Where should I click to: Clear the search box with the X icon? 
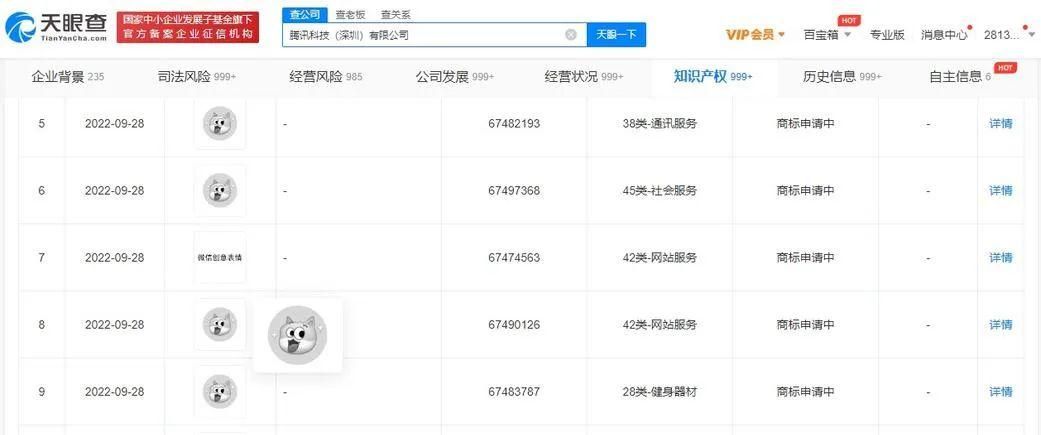point(570,35)
